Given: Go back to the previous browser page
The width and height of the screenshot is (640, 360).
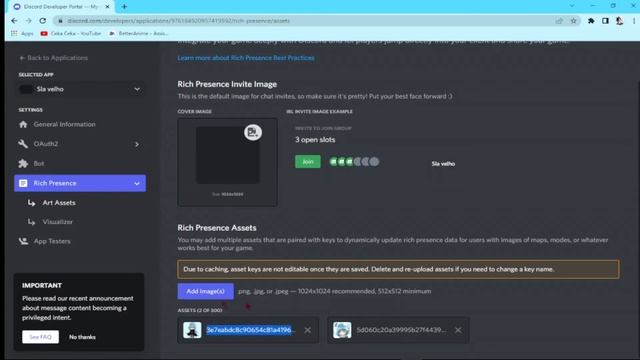Looking at the screenshot, I should pyautogui.click(x=15, y=21).
